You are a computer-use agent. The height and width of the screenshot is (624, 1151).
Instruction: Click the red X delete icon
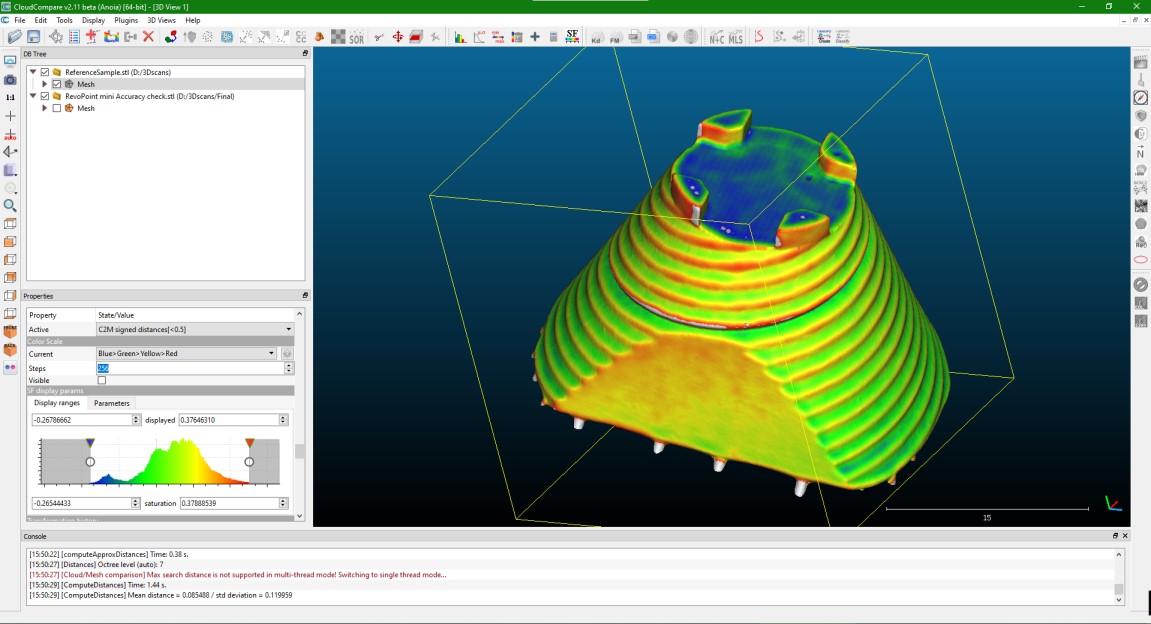tap(148, 37)
